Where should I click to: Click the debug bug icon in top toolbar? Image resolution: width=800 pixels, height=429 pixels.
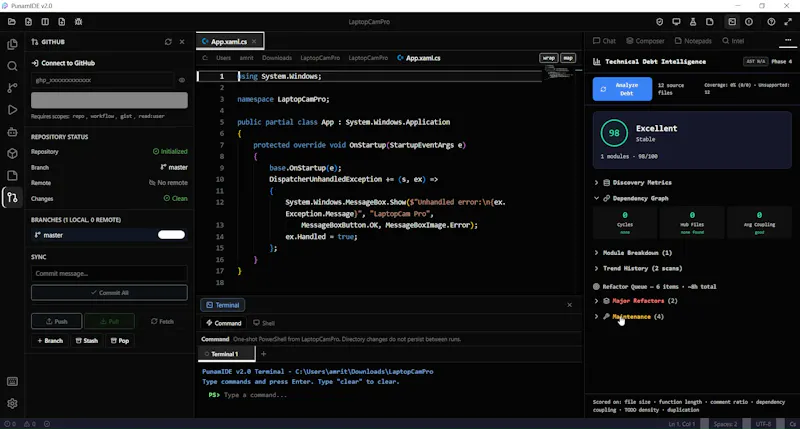pyautogui.click(x=78, y=22)
